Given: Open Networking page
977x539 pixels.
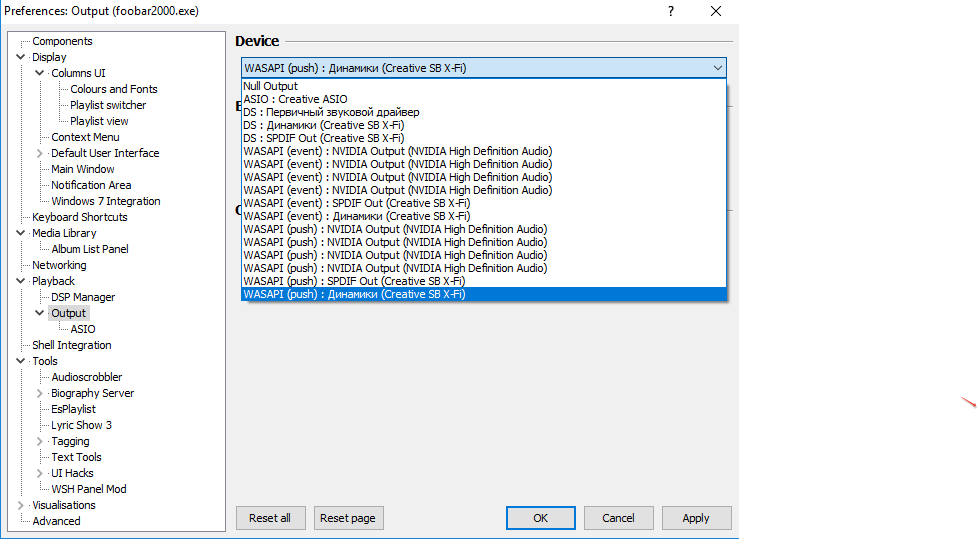Looking at the screenshot, I should click(x=59, y=265).
